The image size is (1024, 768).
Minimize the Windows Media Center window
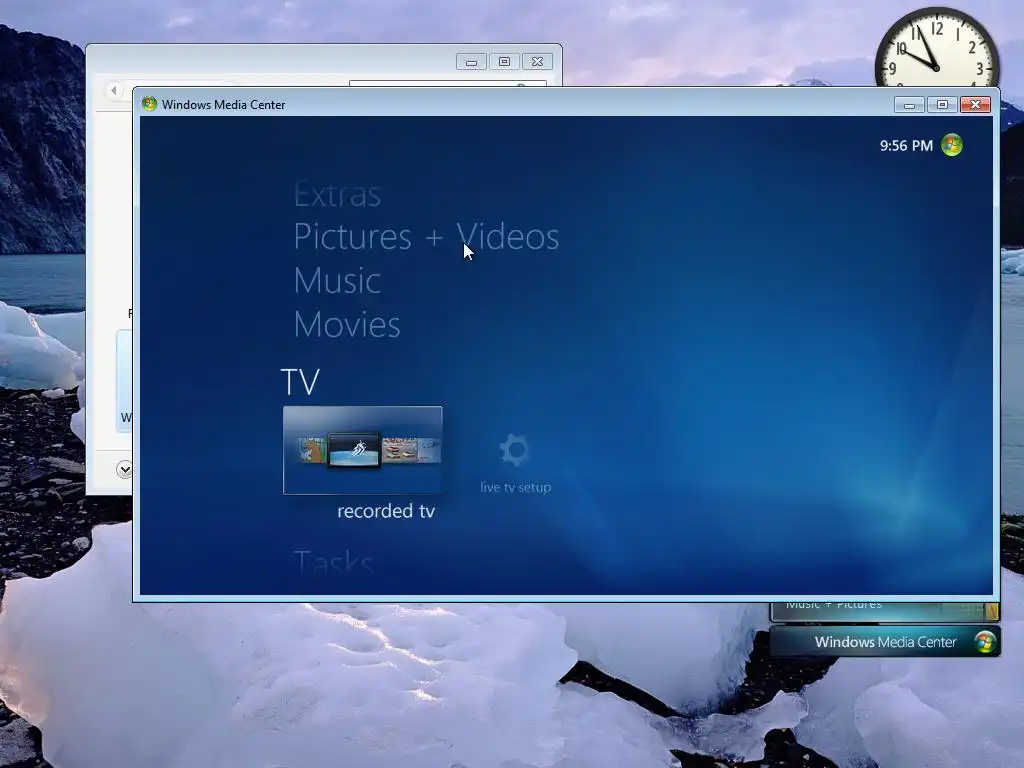(x=909, y=104)
